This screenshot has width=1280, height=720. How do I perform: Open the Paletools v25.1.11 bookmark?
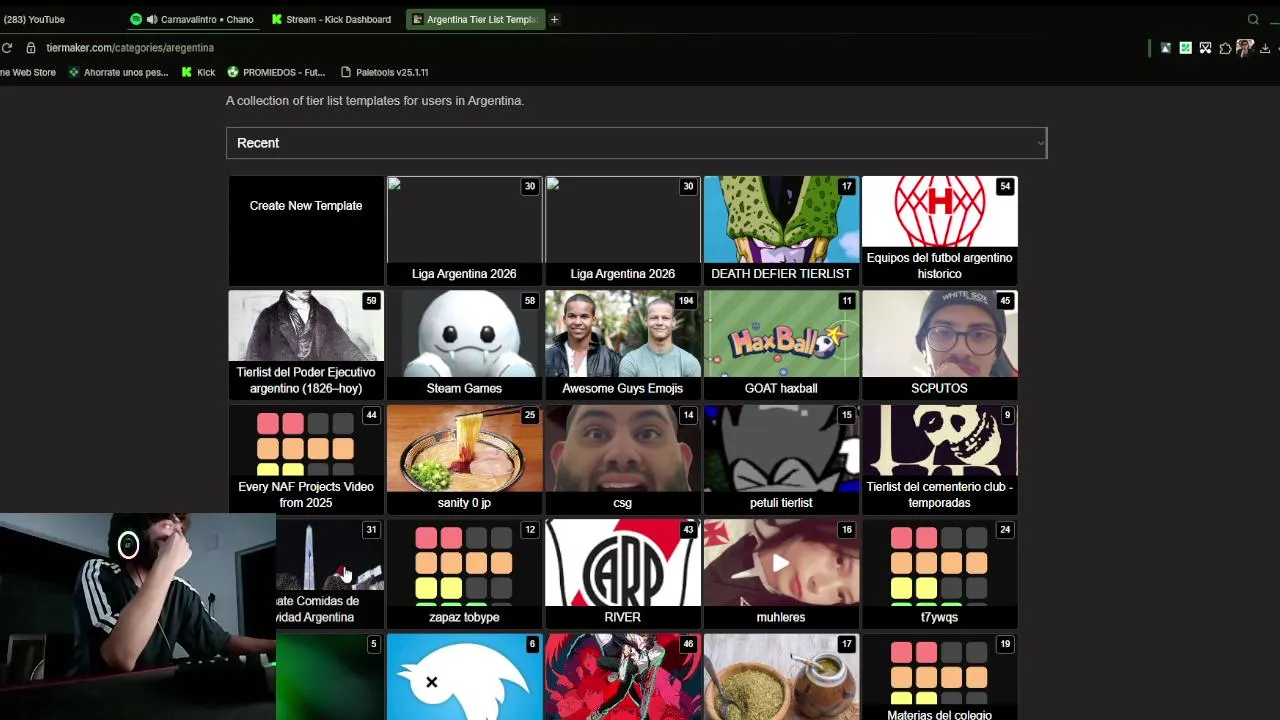pyautogui.click(x=384, y=72)
